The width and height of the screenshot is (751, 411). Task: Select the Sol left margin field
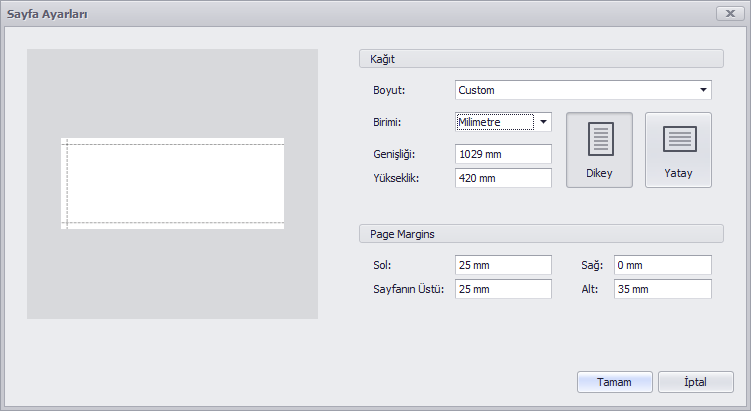(x=503, y=265)
